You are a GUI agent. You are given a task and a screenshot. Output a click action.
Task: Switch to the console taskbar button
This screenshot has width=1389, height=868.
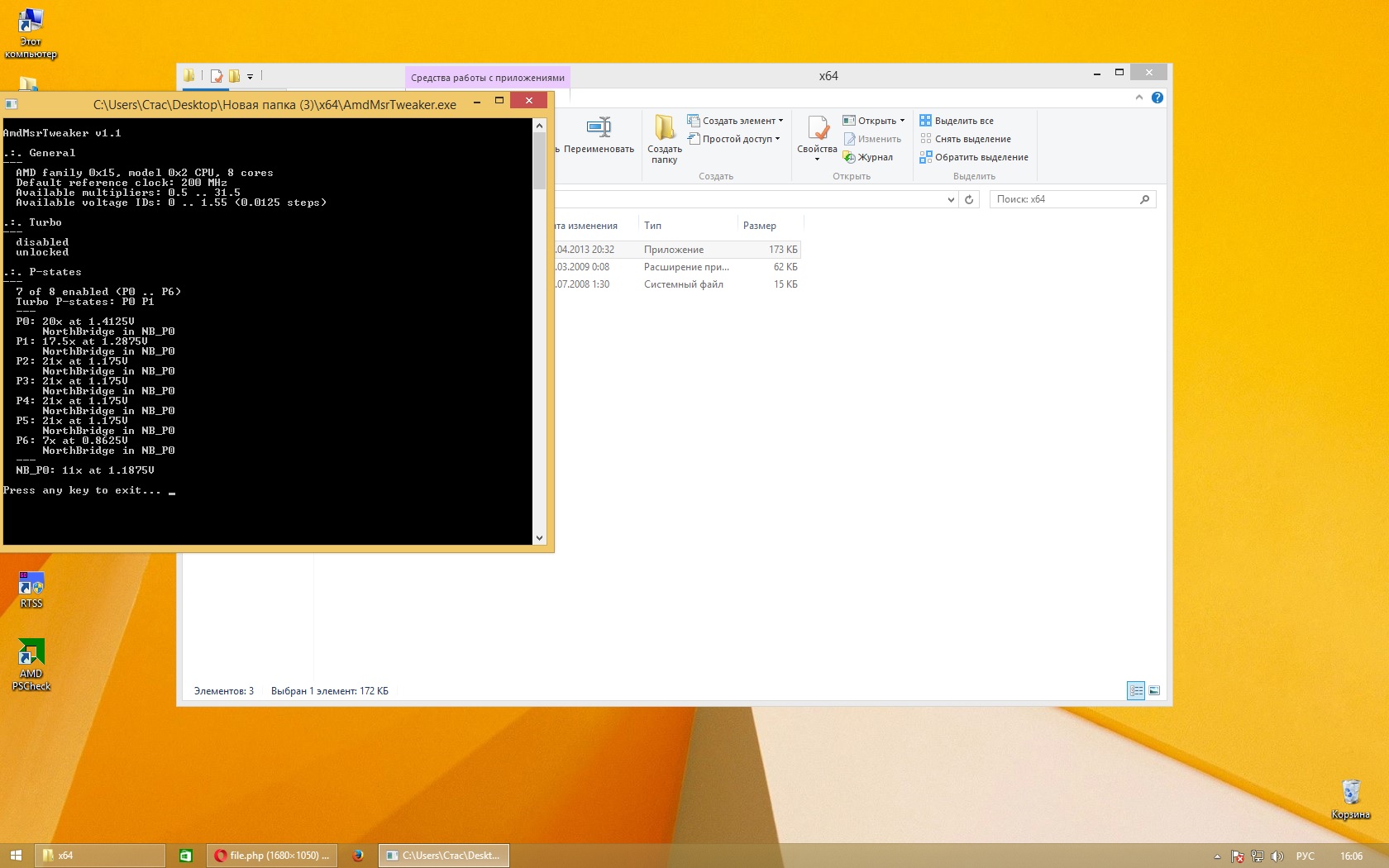[444, 856]
